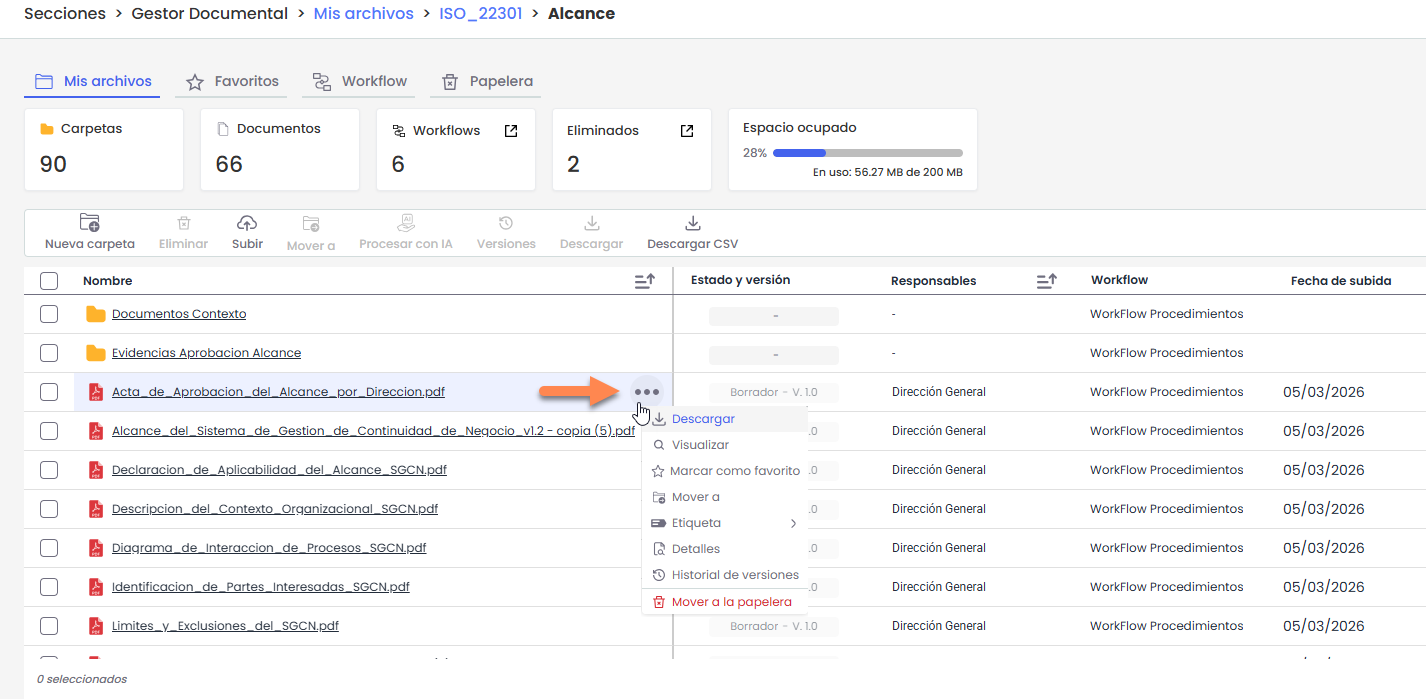Click three-dots menu for Acta_de_Aprobacion file
The image size is (1426, 699).
point(647,392)
